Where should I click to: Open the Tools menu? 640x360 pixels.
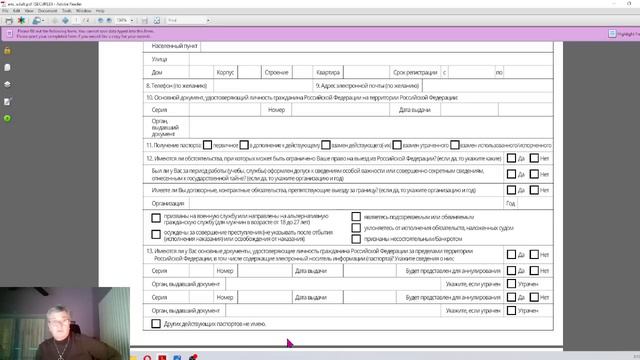tap(67, 11)
